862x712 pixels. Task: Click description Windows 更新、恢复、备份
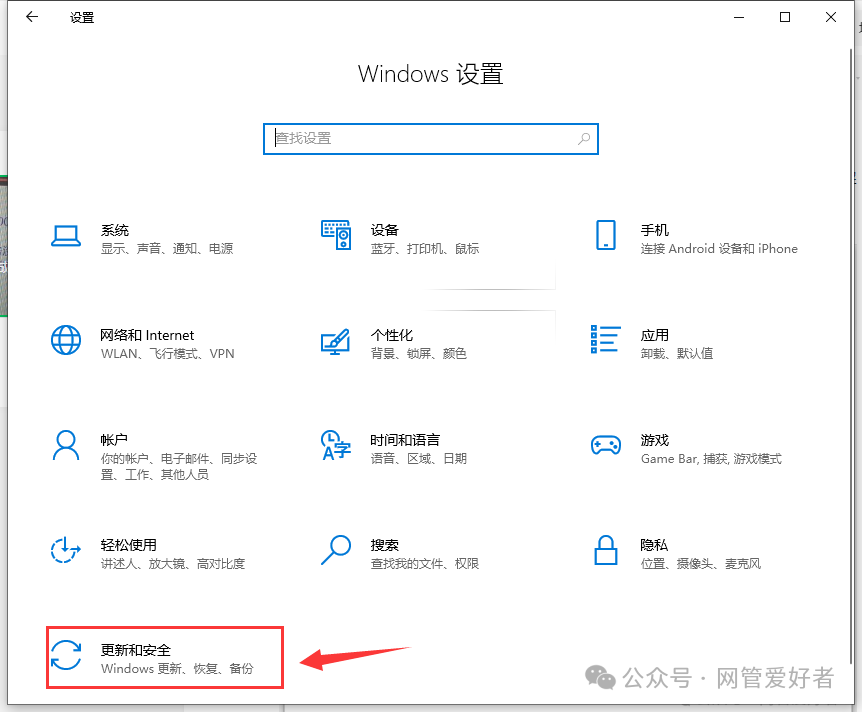coord(177,669)
